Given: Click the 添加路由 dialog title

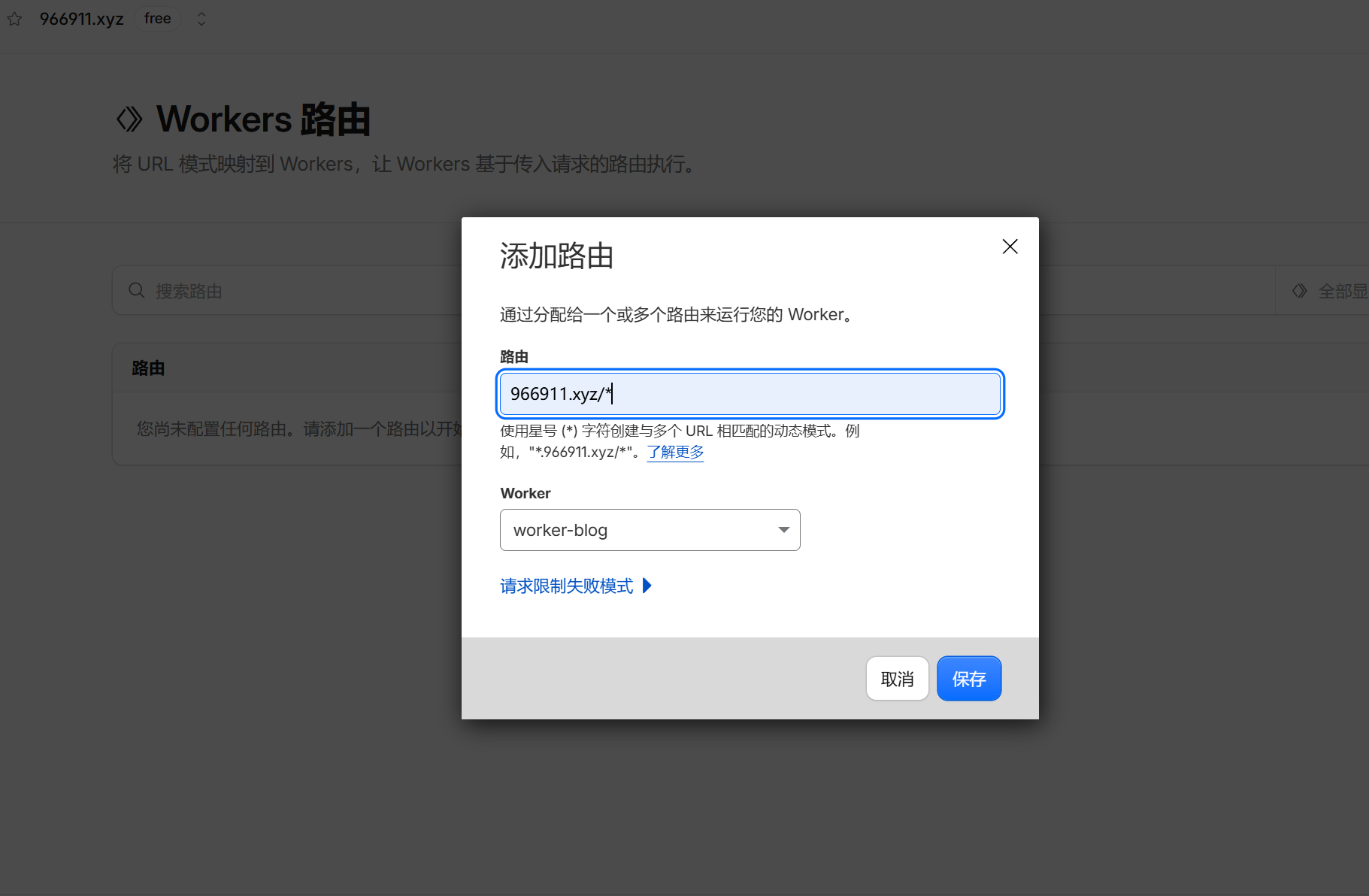Looking at the screenshot, I should point(556,256).
